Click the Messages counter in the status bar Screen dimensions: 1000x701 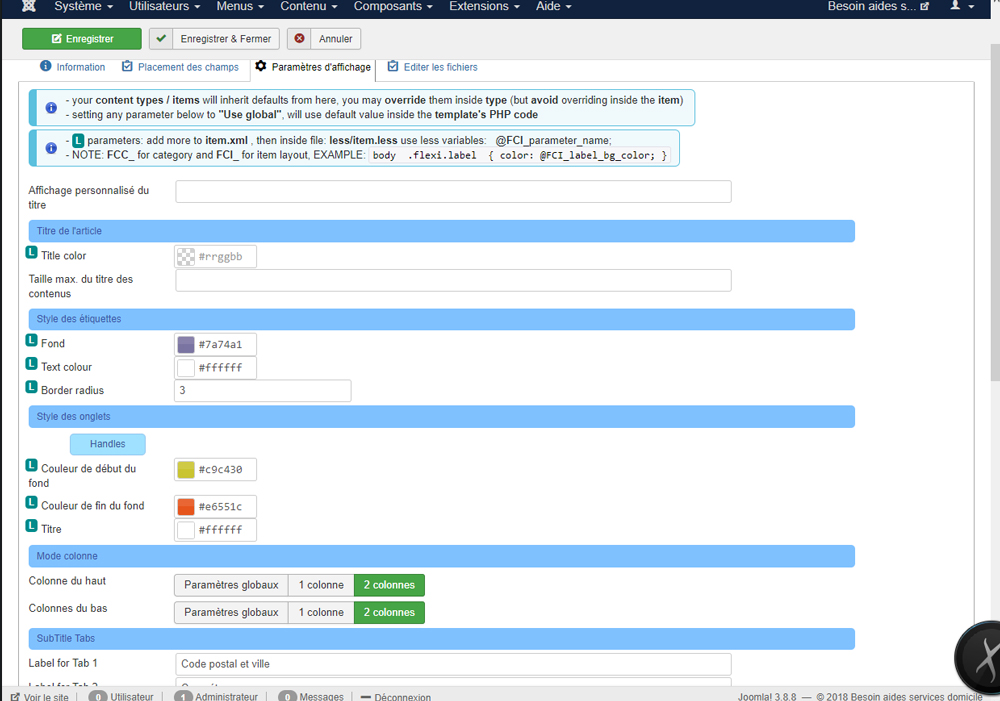(311, 697)
